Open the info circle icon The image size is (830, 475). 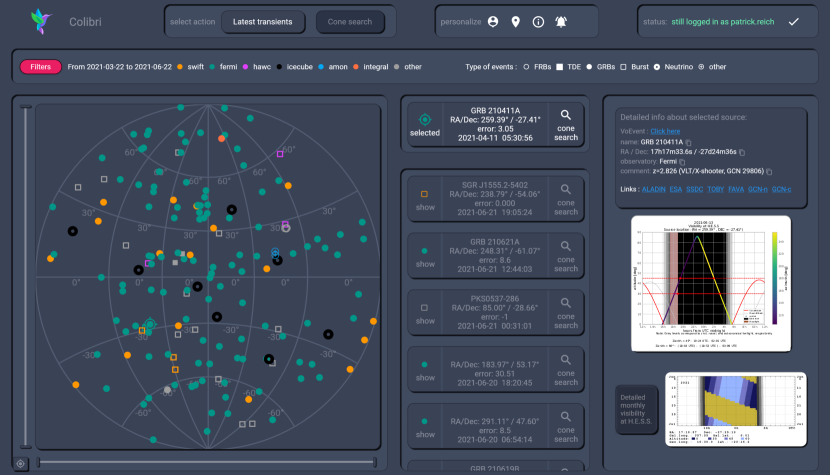(x=538, y=22)
